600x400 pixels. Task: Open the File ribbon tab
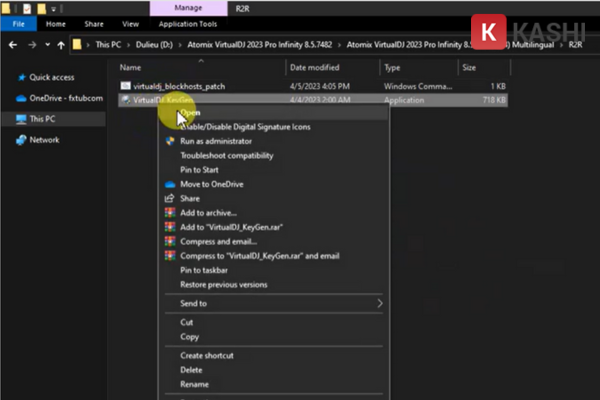tap(18, 23)
